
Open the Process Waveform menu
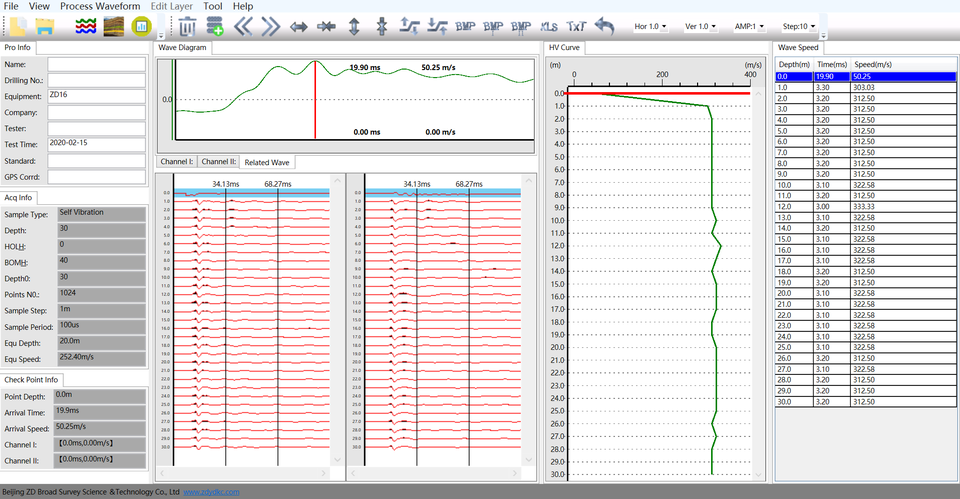[99, 6]
